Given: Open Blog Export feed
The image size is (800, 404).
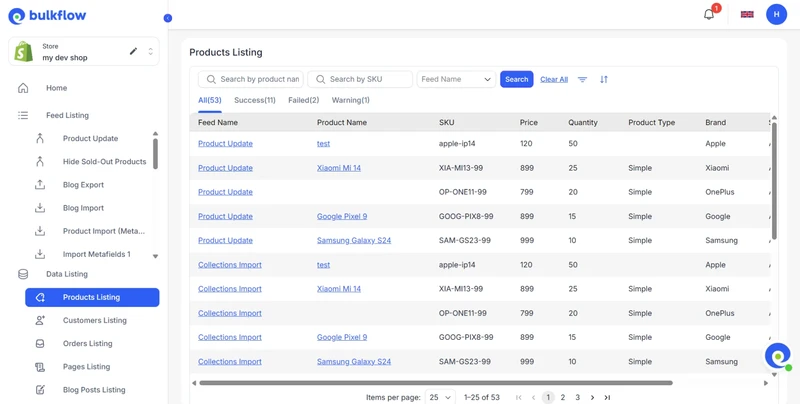Looking at the screenshot, I should tap(83, 185).
